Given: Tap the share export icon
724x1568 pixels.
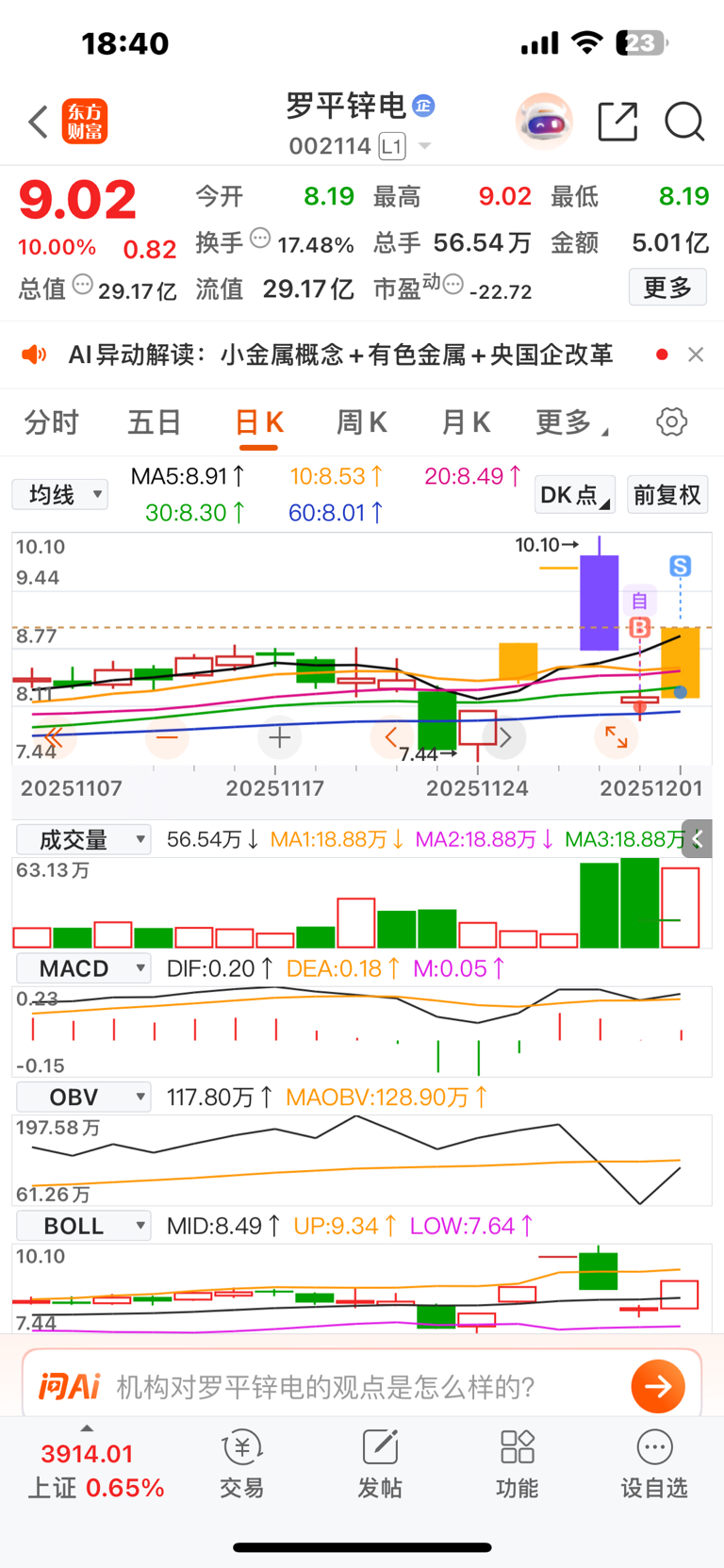Looking at the screenshot, I should coord(618,122).
